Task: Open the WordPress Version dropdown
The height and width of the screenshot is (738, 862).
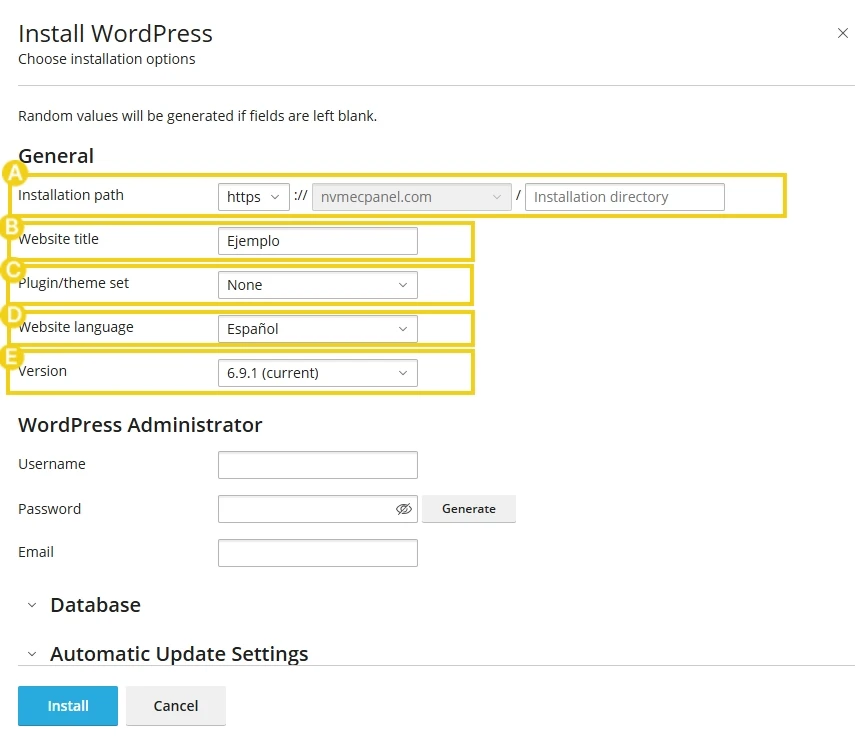Action: tap(317, 372)
